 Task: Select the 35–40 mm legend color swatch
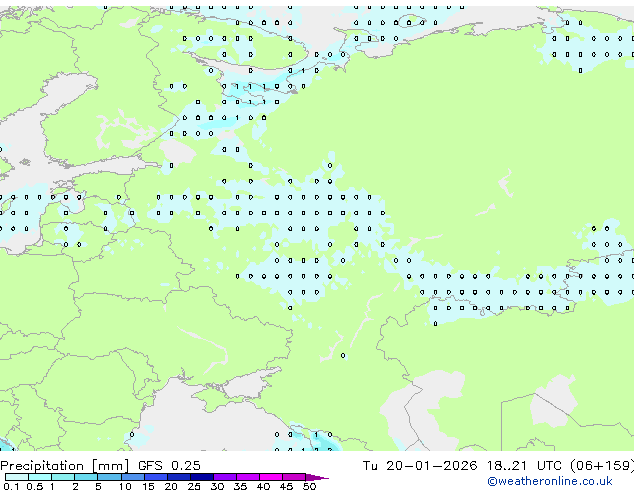click(248, 477)
